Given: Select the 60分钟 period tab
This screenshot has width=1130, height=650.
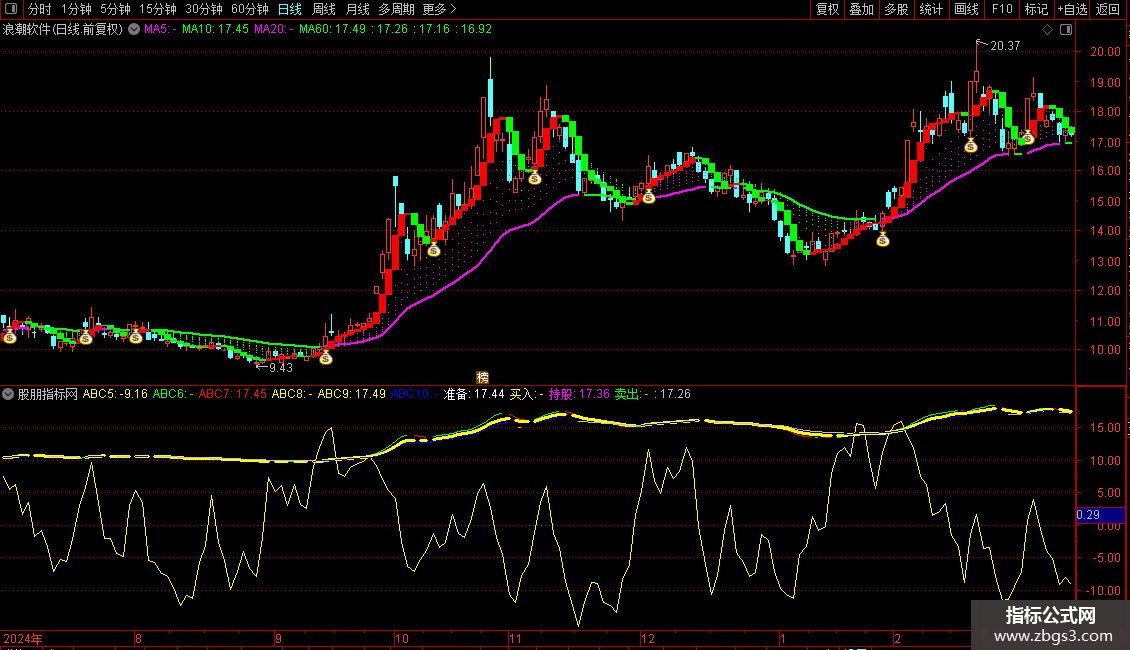Looking at the screenshot, I should [250, 9].
